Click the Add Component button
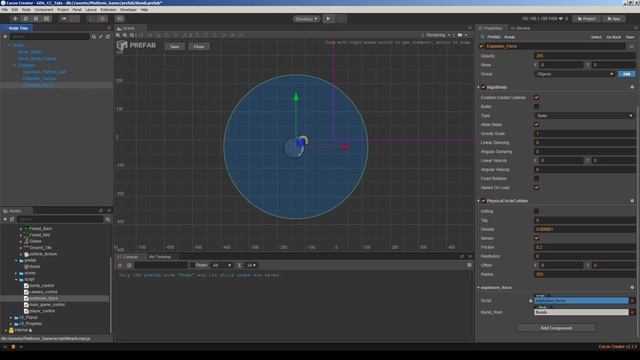The width and height of the screenshot is (640, 360). (x=556, y=328)
